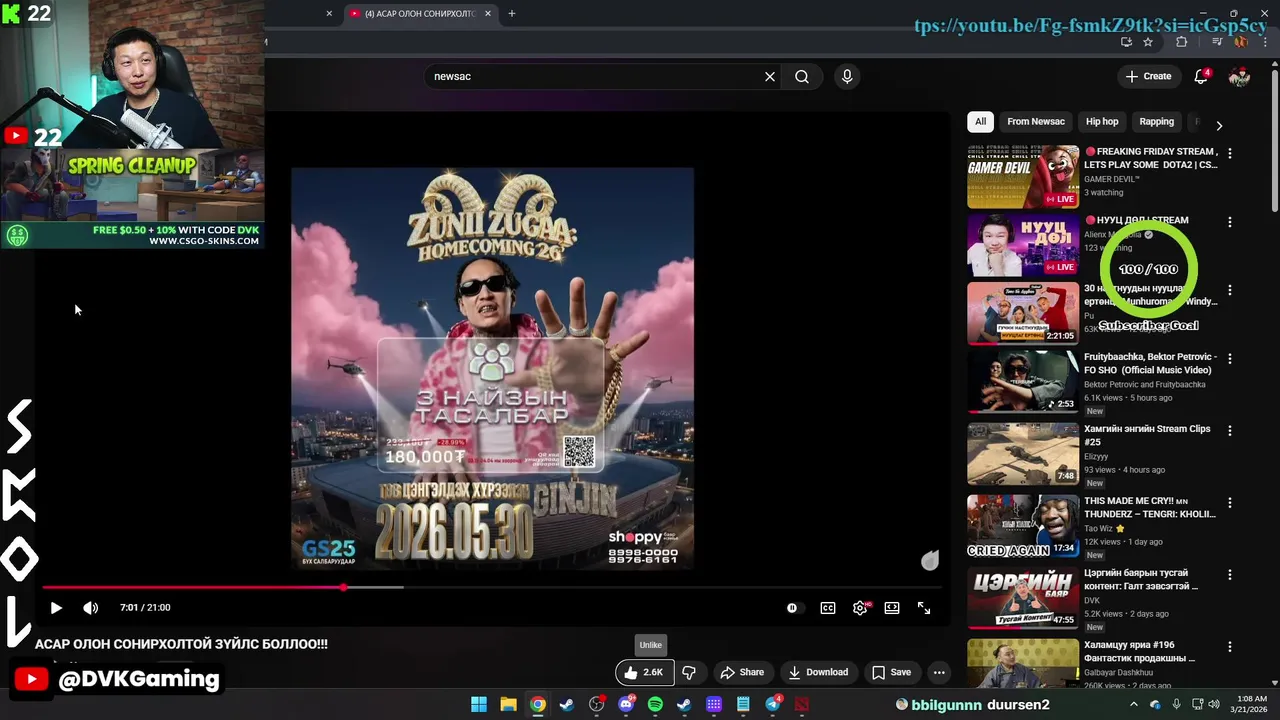Click the Download button
The width and height of the screenshot is (1280, 720).
pyautogui.click(x=818, y=672)
